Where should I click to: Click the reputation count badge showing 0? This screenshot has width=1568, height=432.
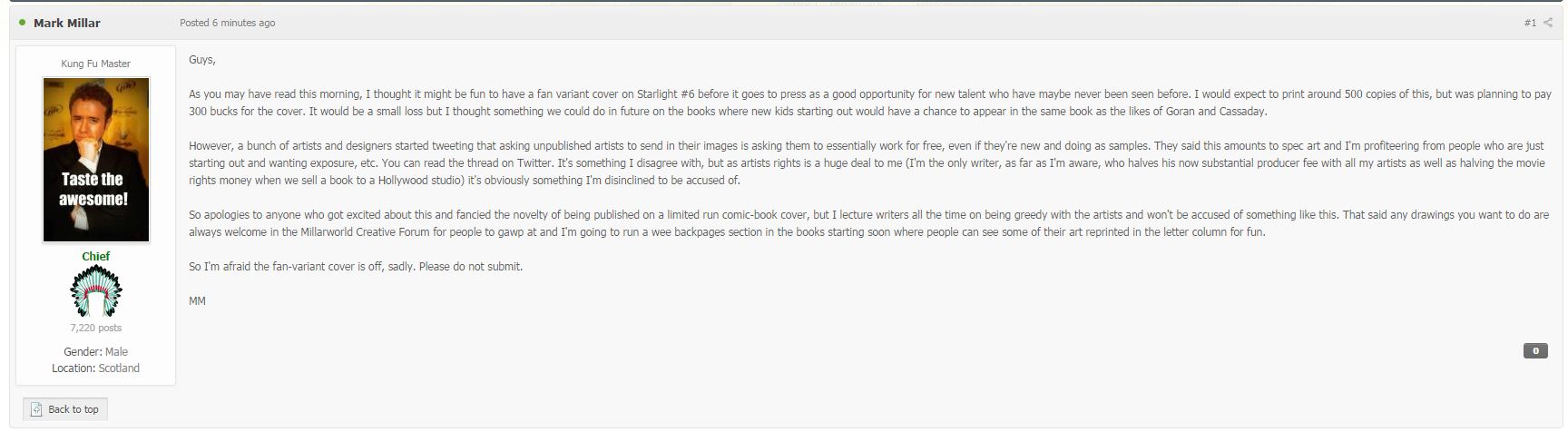point(1535,350)
